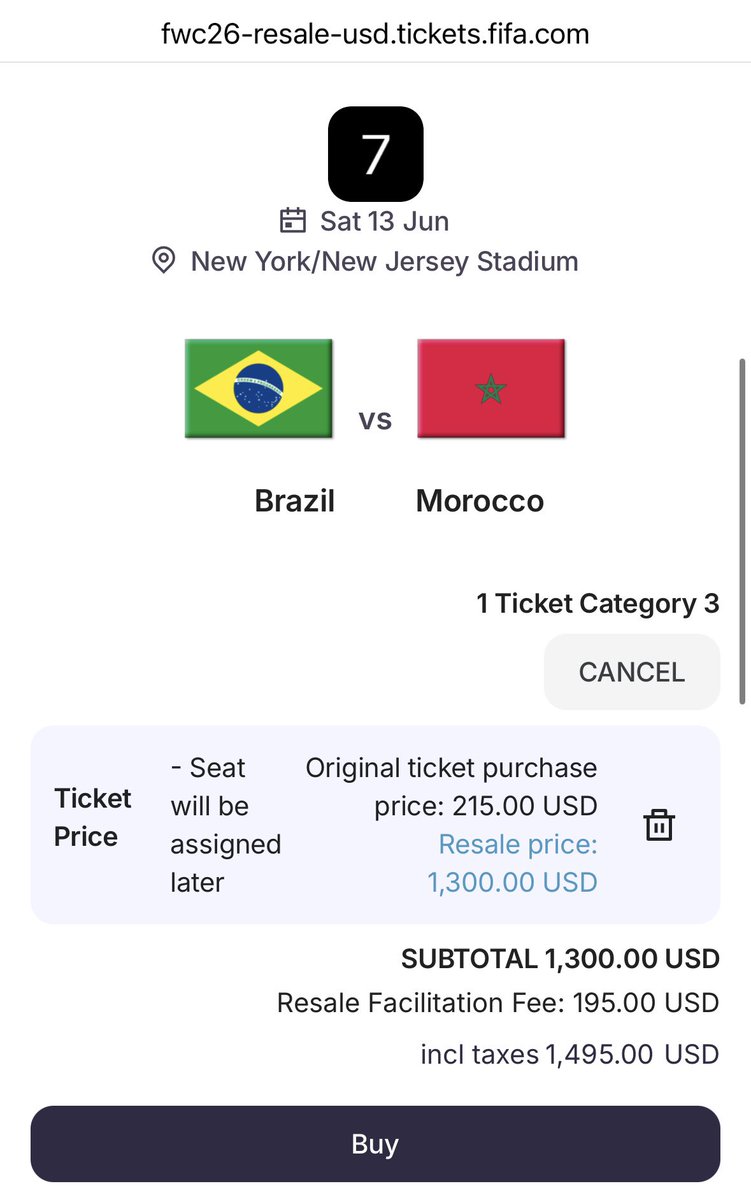Click the Sat 13 Jun date text
The width and height of the screenshot is (751, 1200).
[x=384, y=221]
